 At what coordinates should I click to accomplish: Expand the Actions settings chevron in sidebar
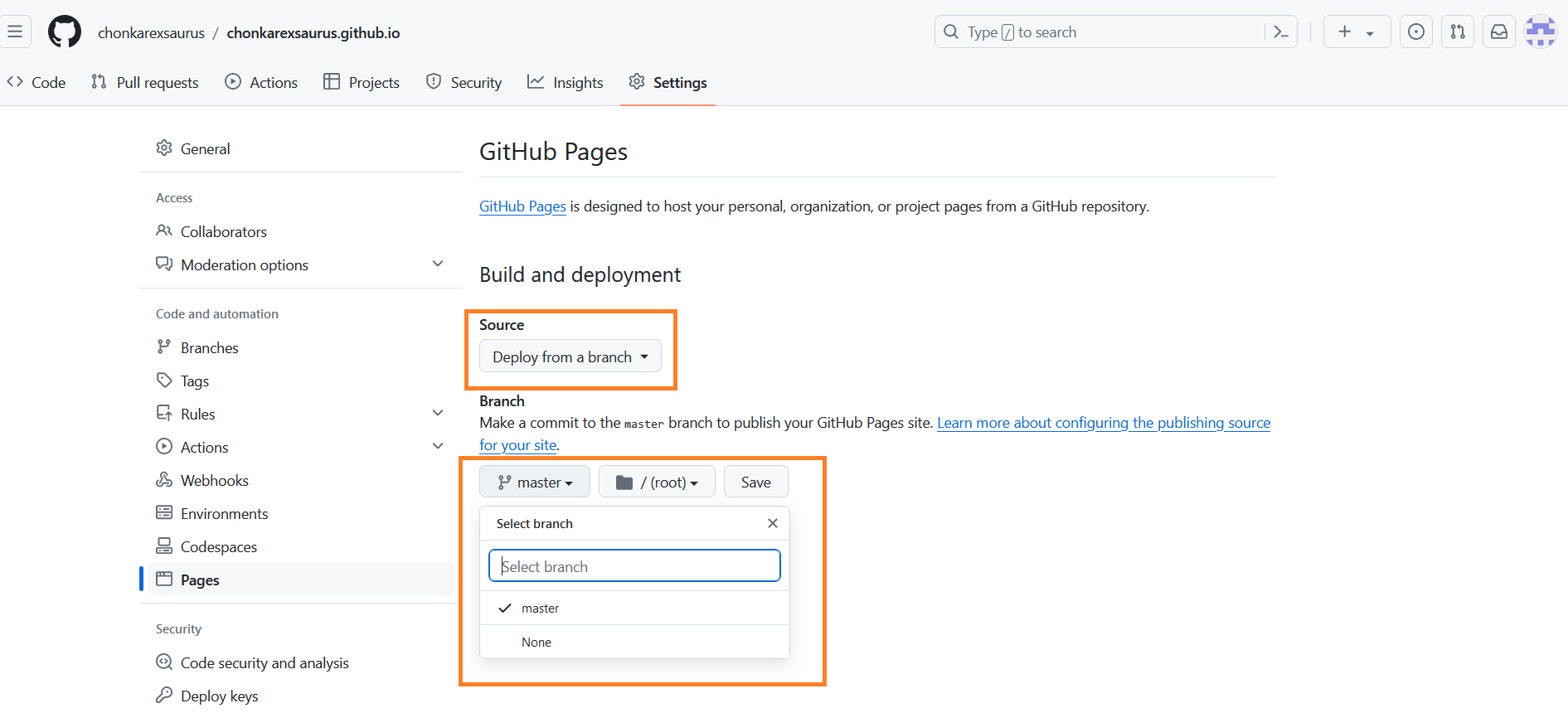(x=438, y=446)
